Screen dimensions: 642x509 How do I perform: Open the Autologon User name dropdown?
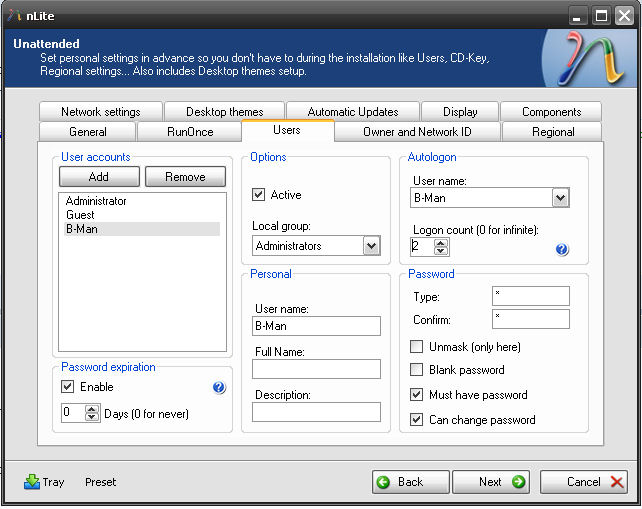[x=561, y=198]
